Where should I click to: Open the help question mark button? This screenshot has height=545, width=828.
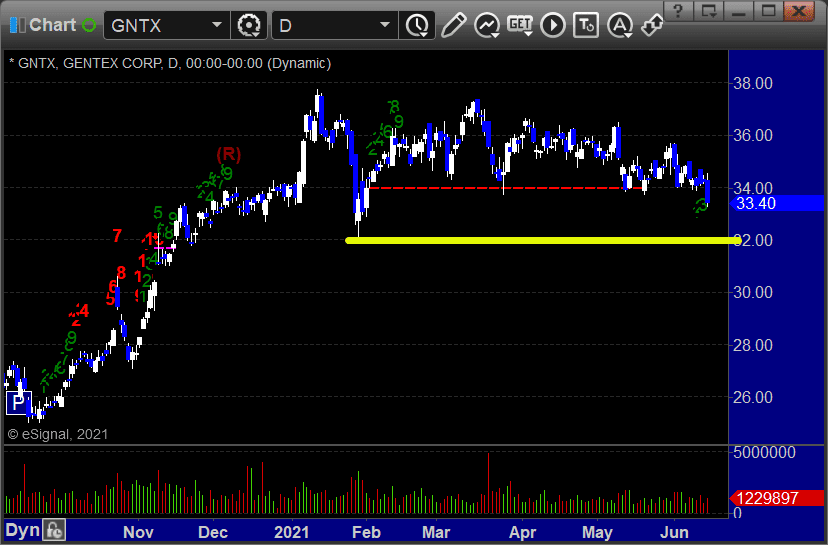(678, 10)
